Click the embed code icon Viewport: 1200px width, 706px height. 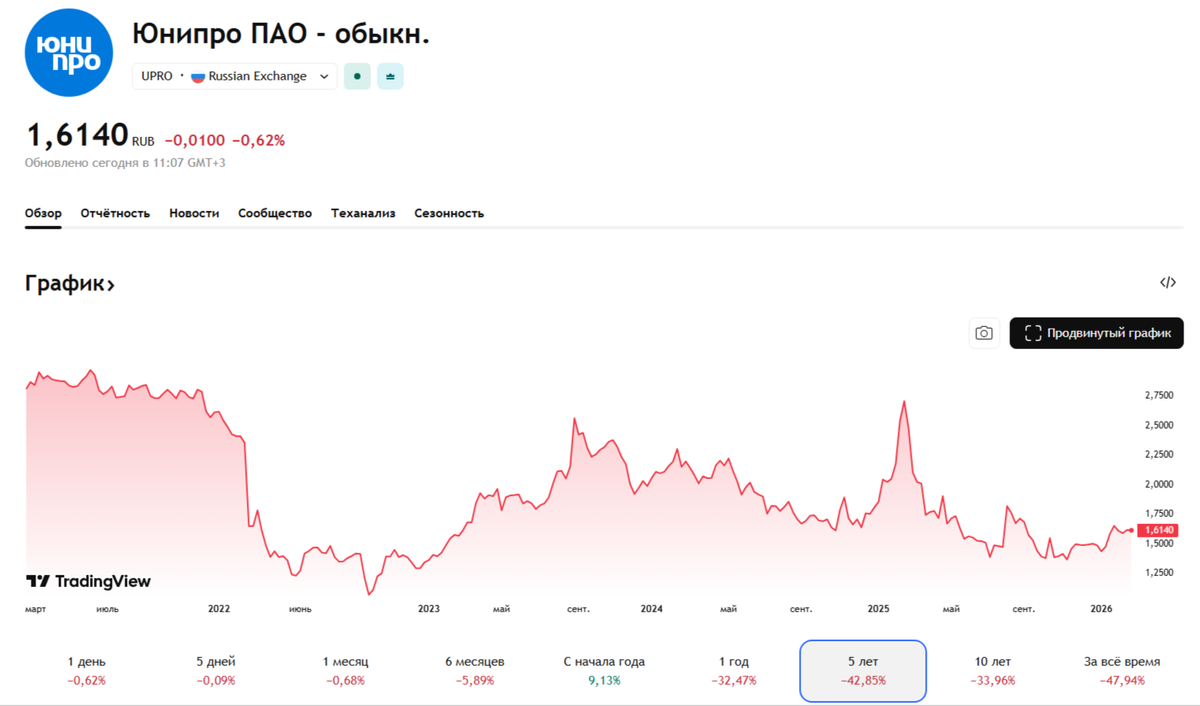coord(1167,283)
